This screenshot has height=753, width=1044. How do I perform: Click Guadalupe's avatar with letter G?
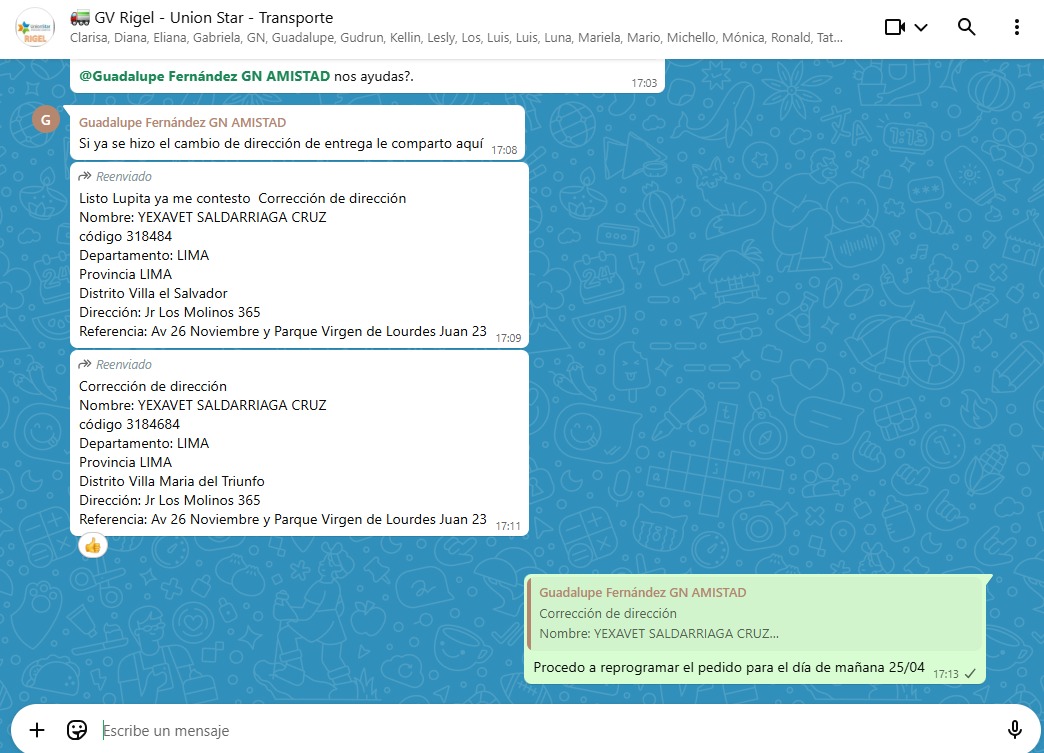click(x=45, y=119)
